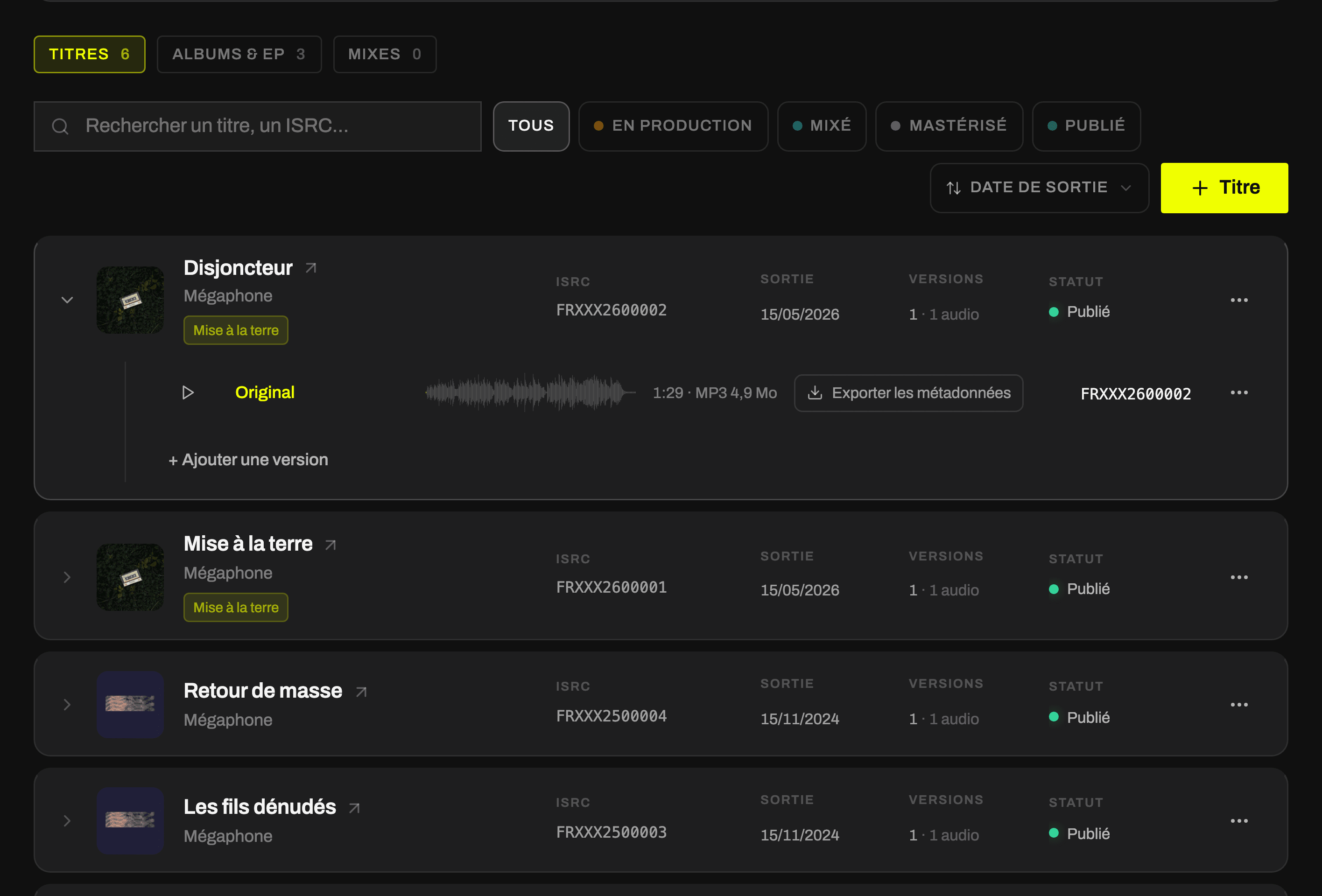This screenshot has width=1322, height=896.
Task: Switch to the Titres tab
Action: pos(89,55)
